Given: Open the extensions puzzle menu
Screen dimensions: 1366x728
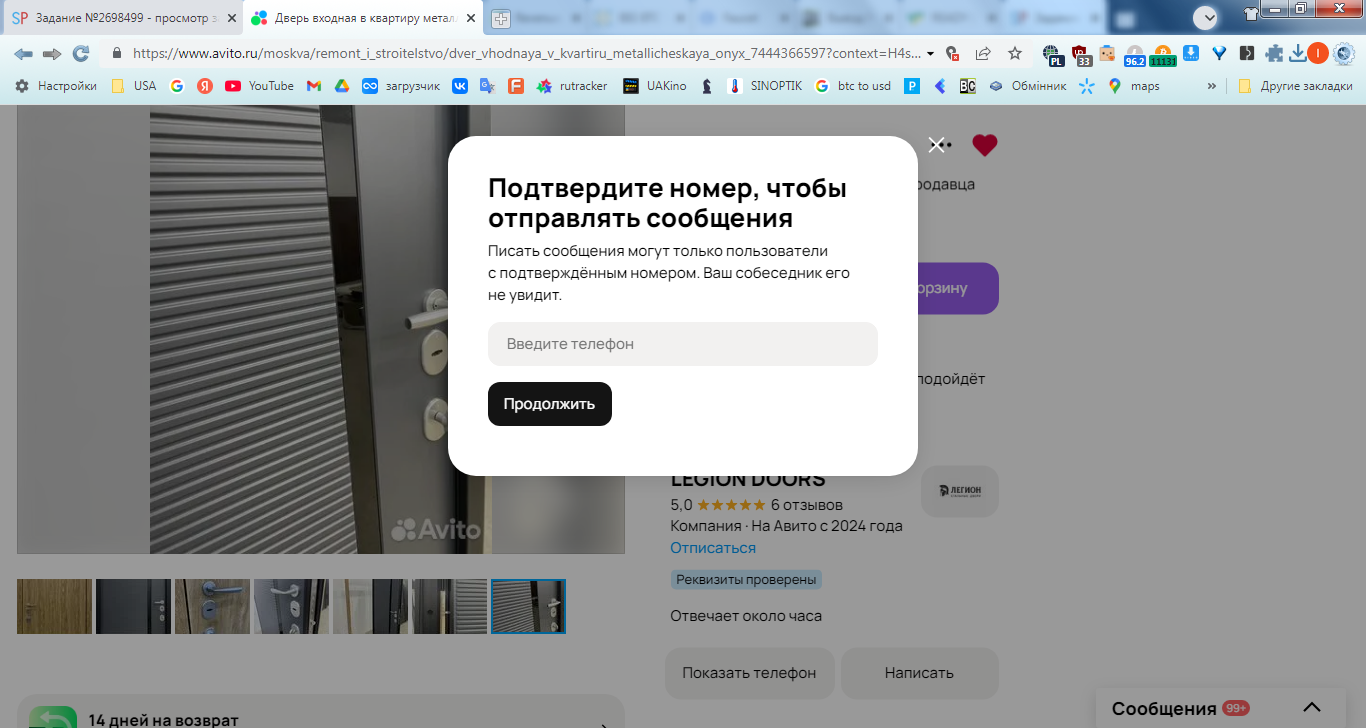Looking at the screenshot, I should point(1274,53).
